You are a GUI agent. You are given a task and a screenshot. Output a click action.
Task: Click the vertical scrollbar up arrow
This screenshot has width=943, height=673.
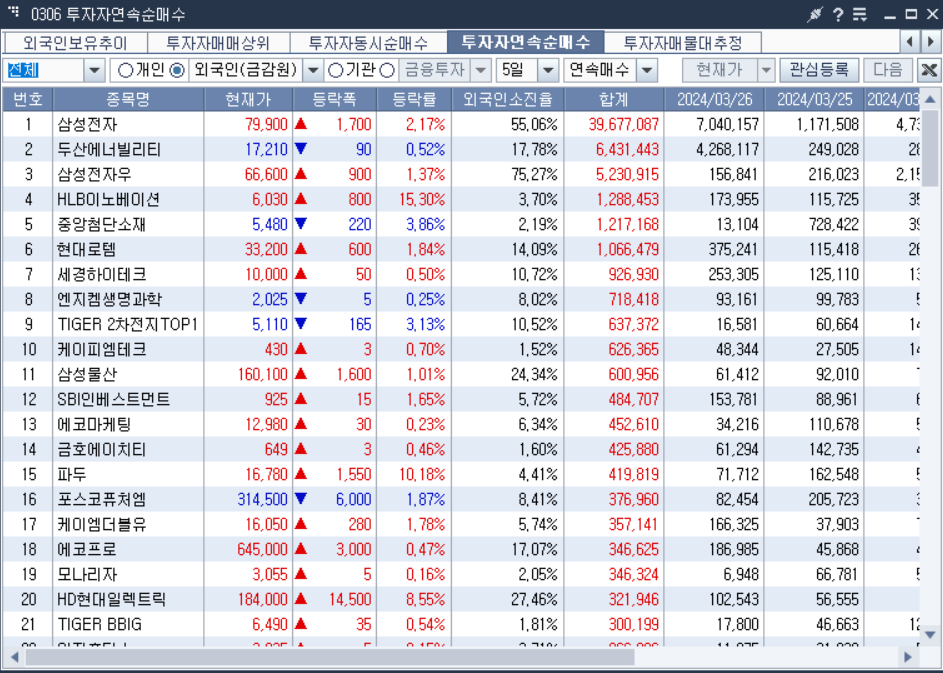pos(930,99)
